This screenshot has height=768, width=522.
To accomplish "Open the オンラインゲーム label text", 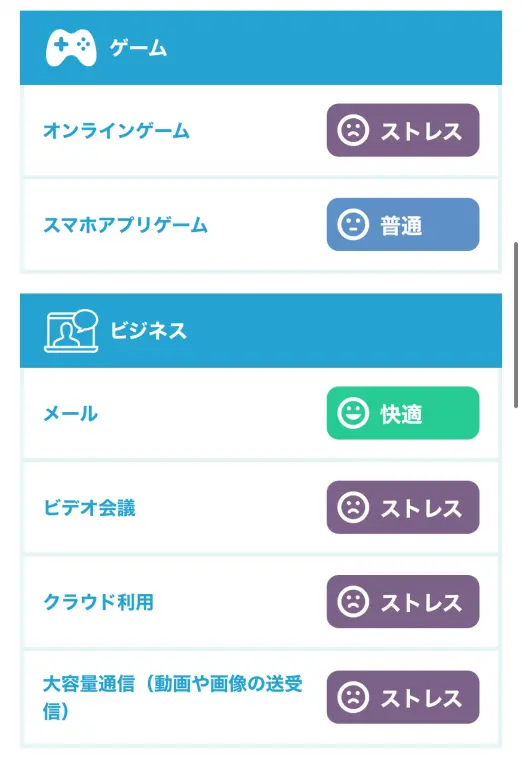I will tap(117, 131).
